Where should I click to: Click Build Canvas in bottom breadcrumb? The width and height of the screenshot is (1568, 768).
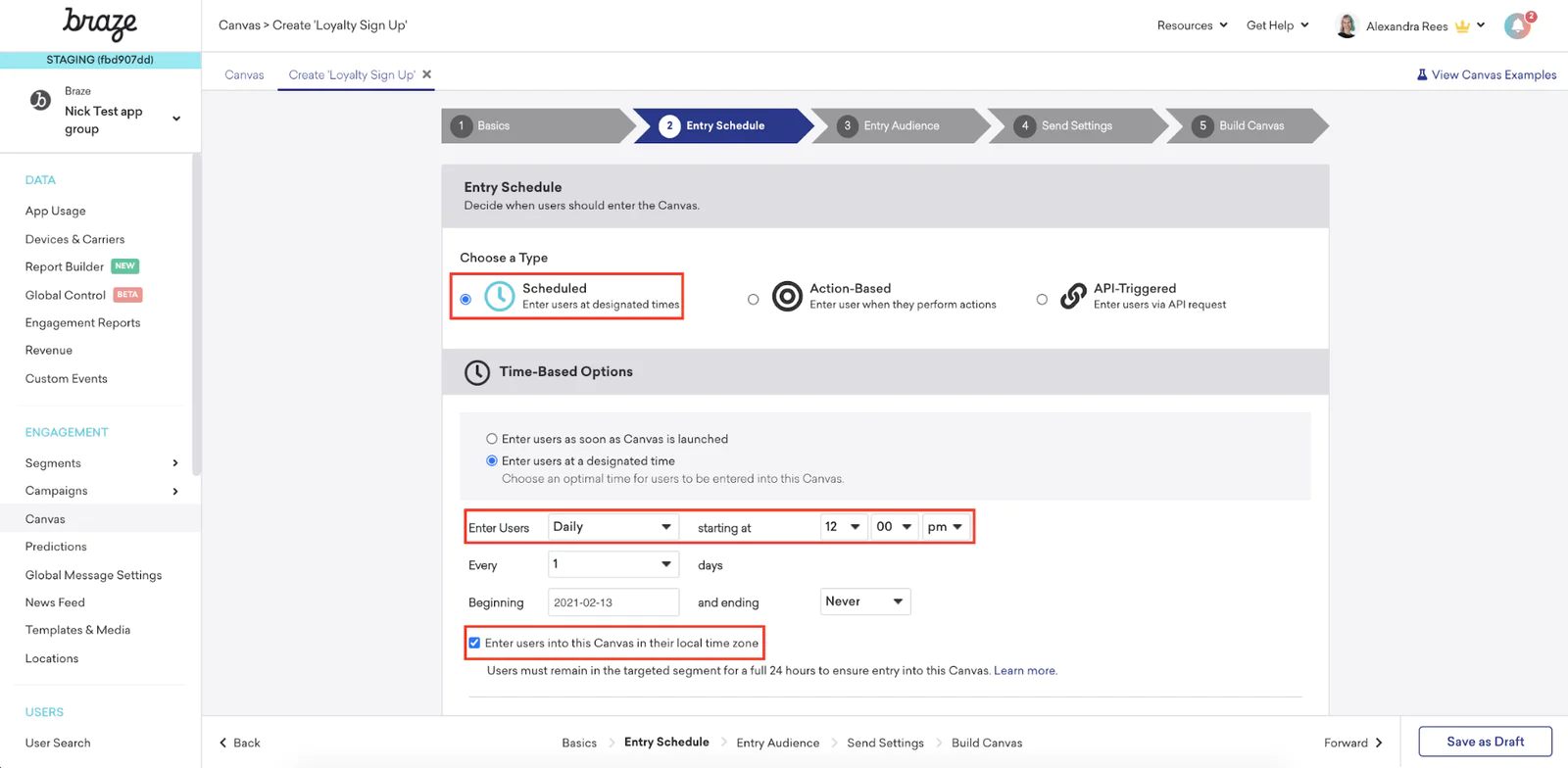pos(987,743)
